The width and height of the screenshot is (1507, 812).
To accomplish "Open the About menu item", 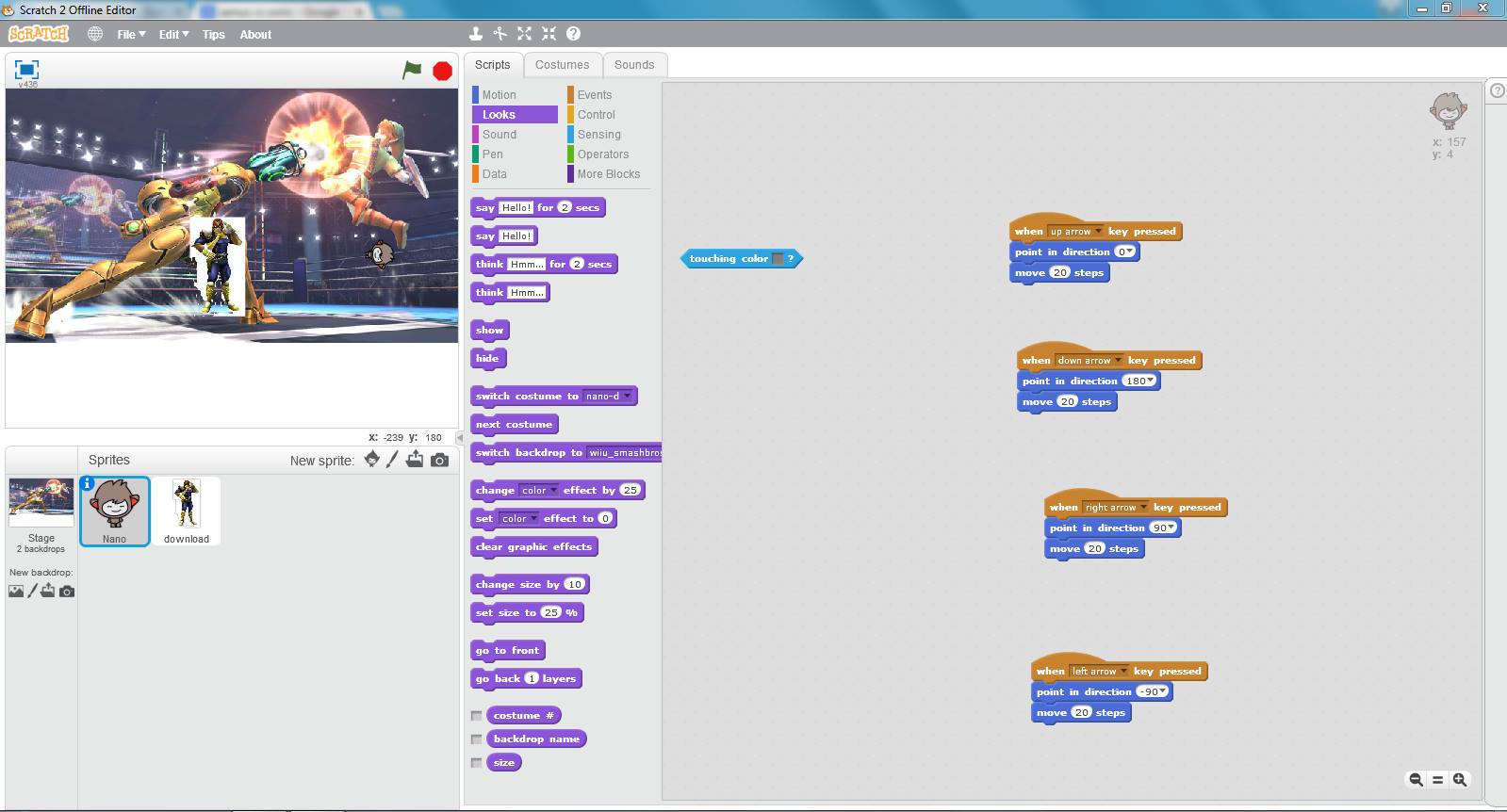I will tap(255, 34).
